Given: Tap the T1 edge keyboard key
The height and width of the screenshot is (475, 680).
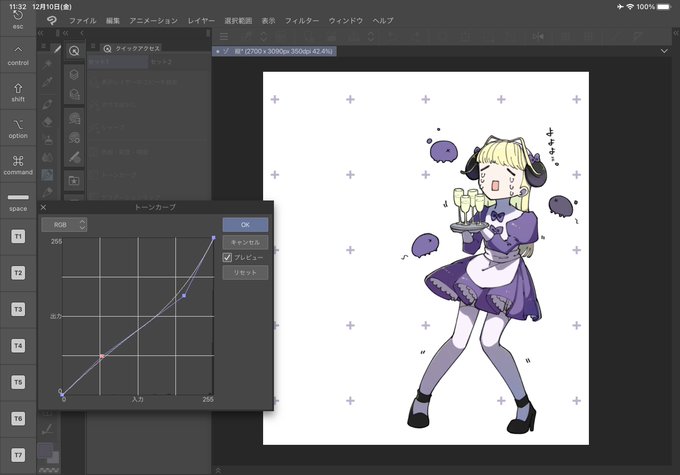Looking at the screenshot, I should (18, 236).
